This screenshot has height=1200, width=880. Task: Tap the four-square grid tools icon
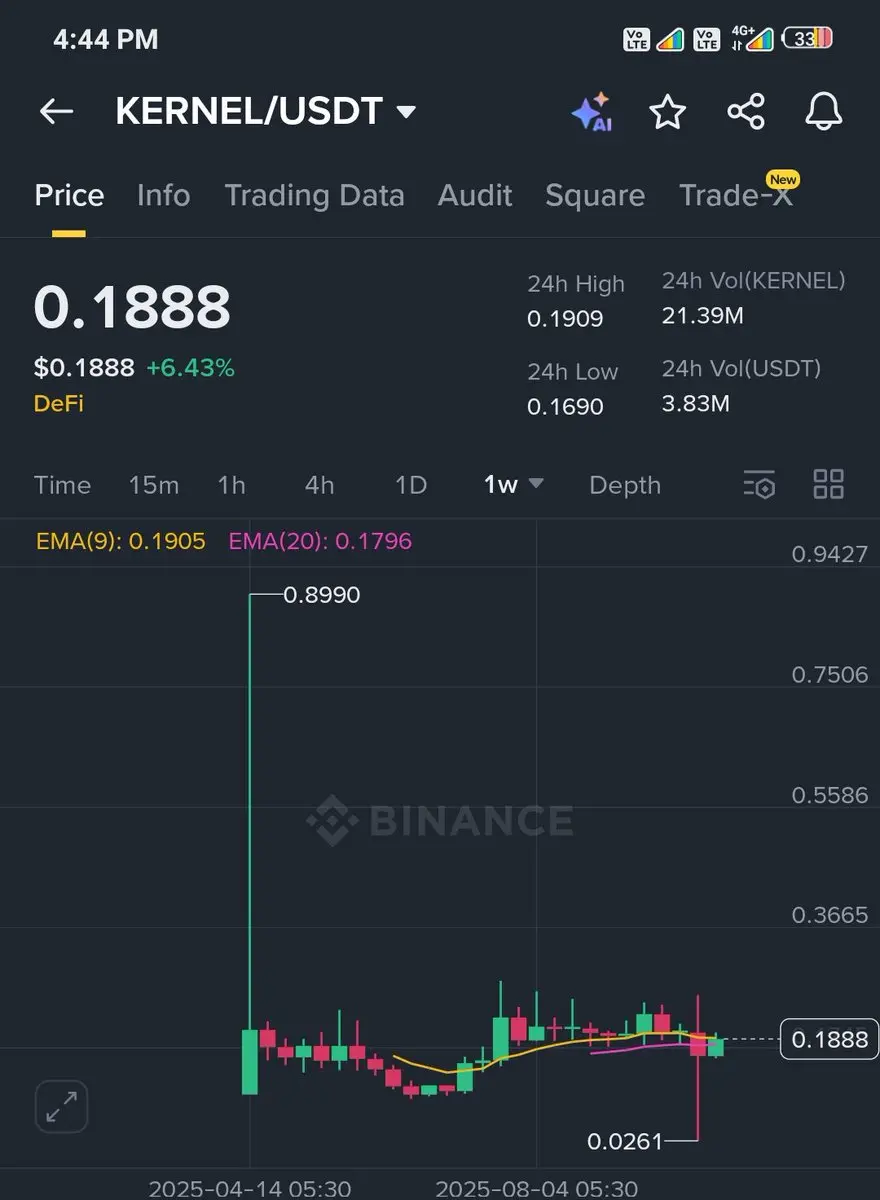click(x=828, y=485)
